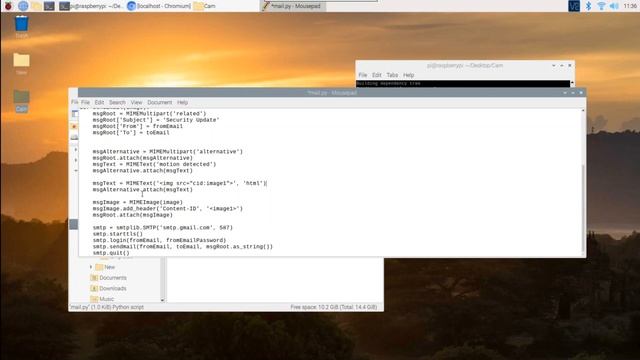This screenshot has width=640, height=360.
Task: Click the terminal window title bar
Action: coord(464,66)
